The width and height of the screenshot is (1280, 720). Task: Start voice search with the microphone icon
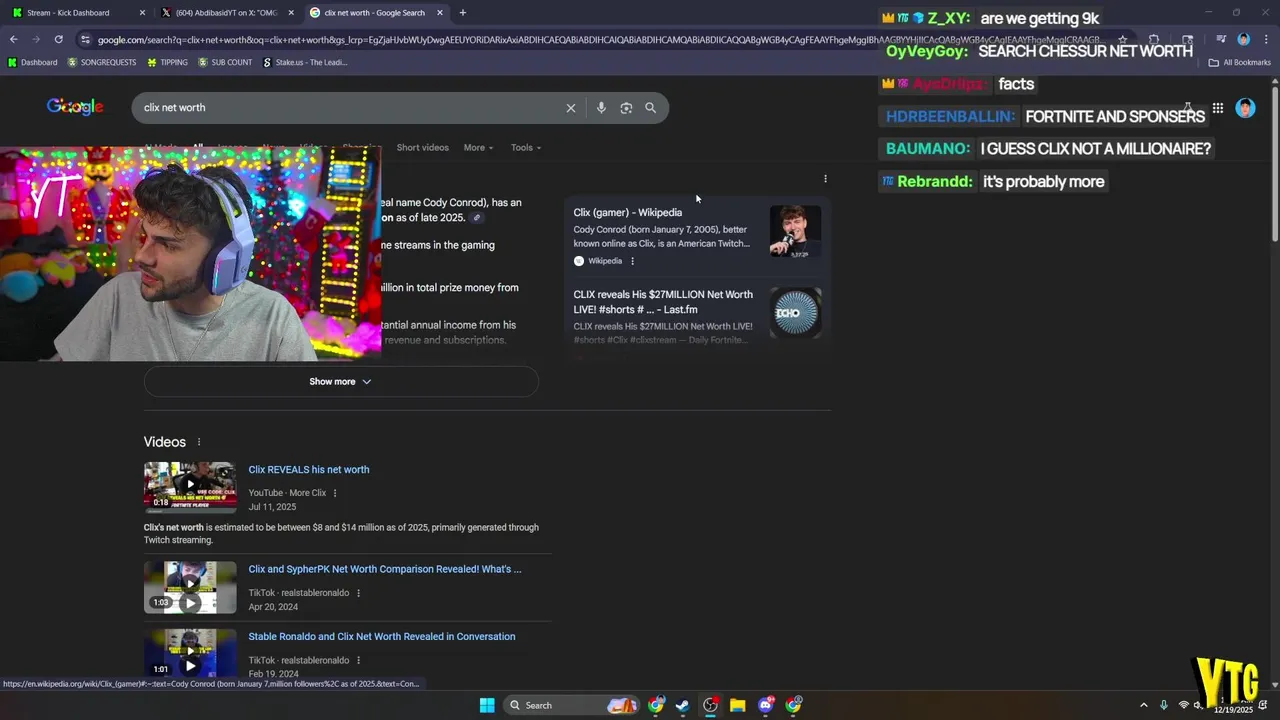[601, 108]
